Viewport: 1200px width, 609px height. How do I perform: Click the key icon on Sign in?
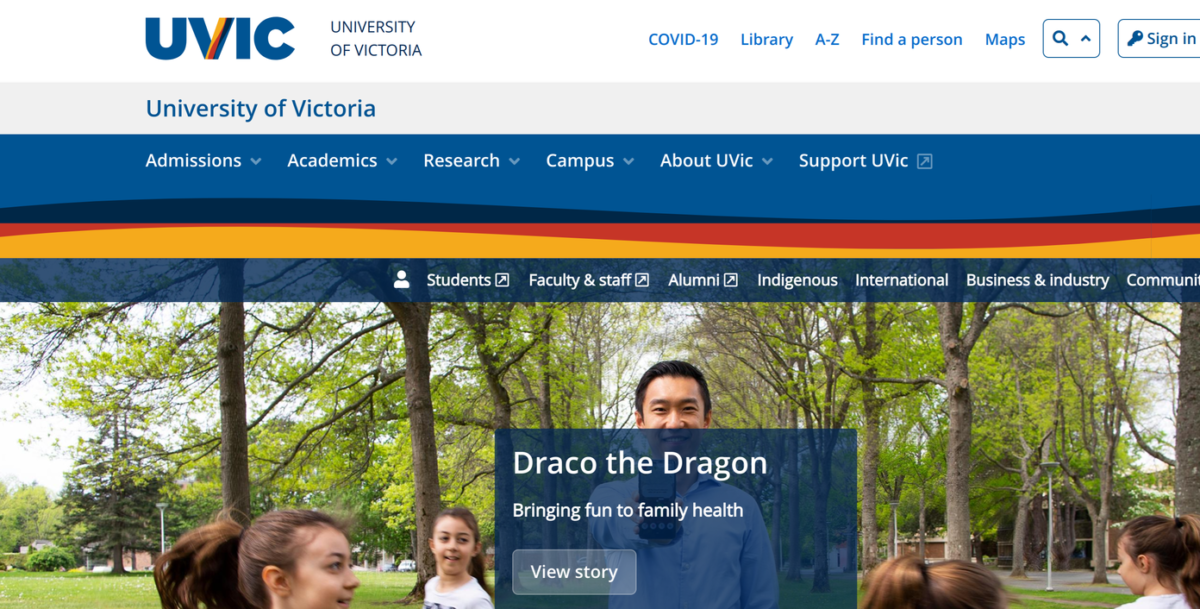pos(1135,39)
